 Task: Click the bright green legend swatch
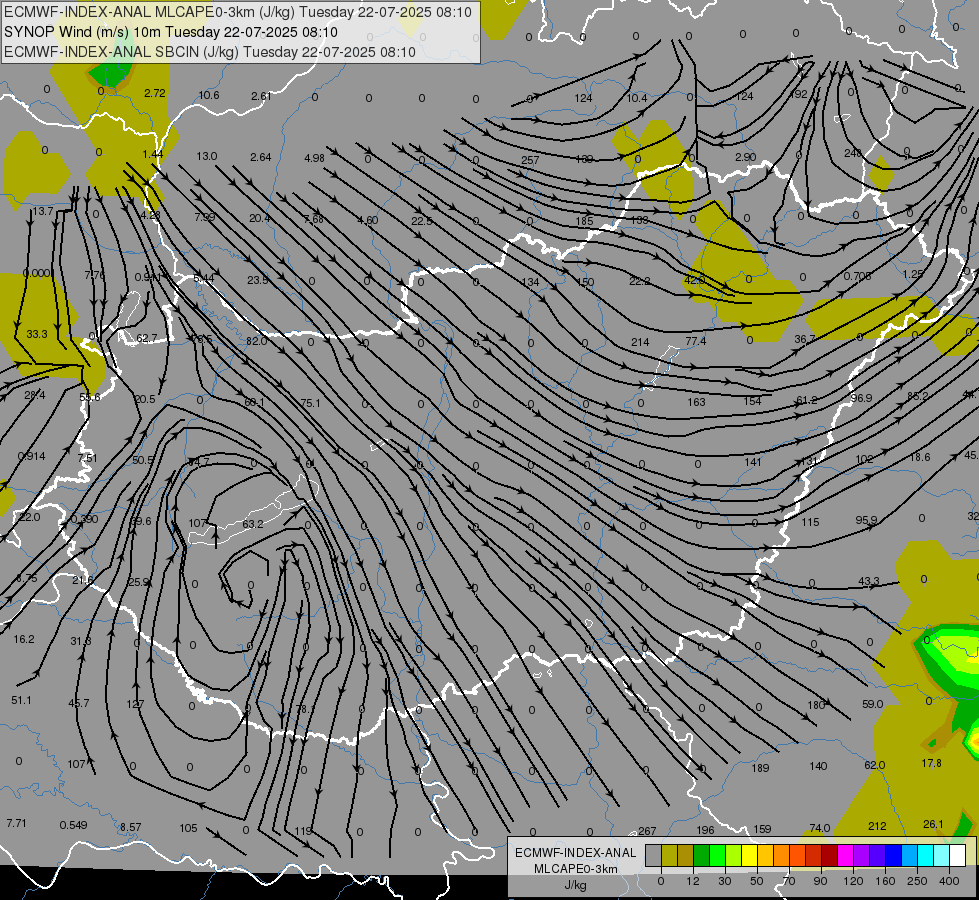click(717, 855)
